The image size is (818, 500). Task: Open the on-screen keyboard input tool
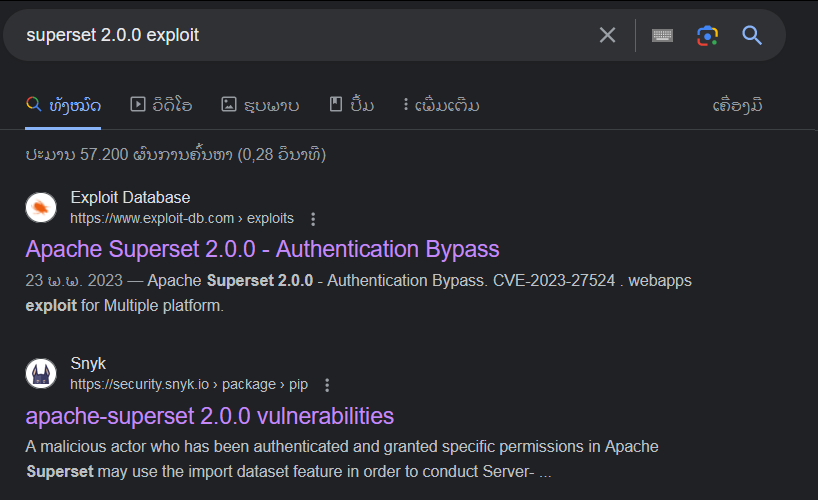[x=663, y=35]
